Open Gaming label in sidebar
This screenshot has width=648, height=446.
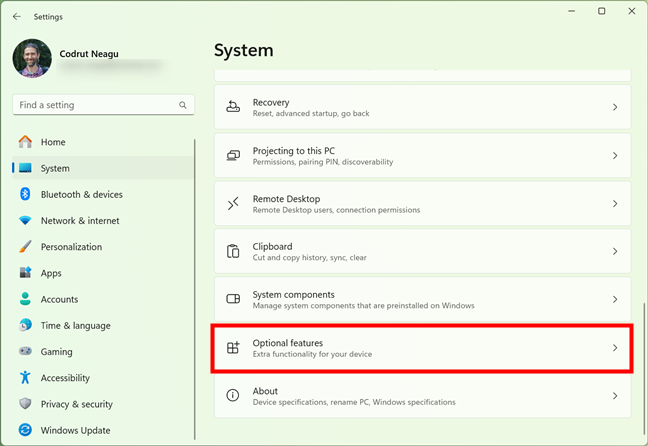click(56, 352)
